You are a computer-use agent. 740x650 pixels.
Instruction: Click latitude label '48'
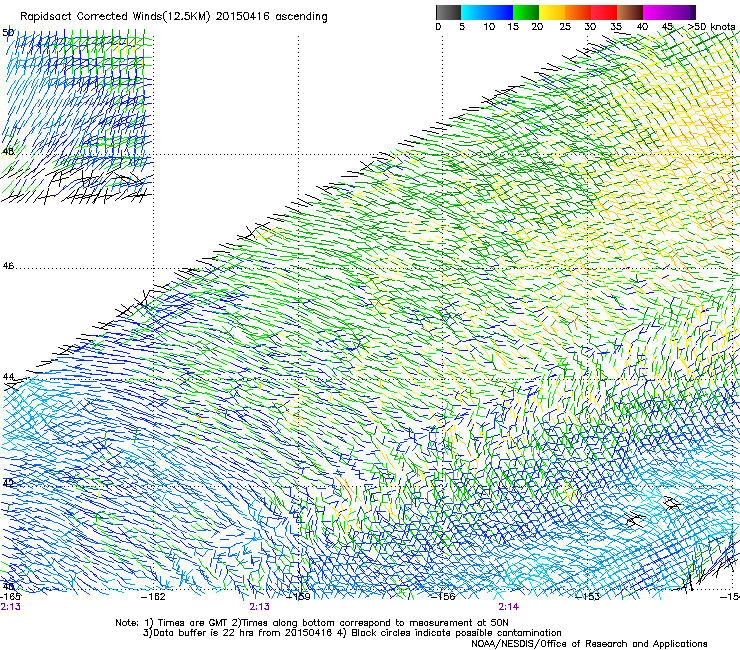[x=8, y=152]
